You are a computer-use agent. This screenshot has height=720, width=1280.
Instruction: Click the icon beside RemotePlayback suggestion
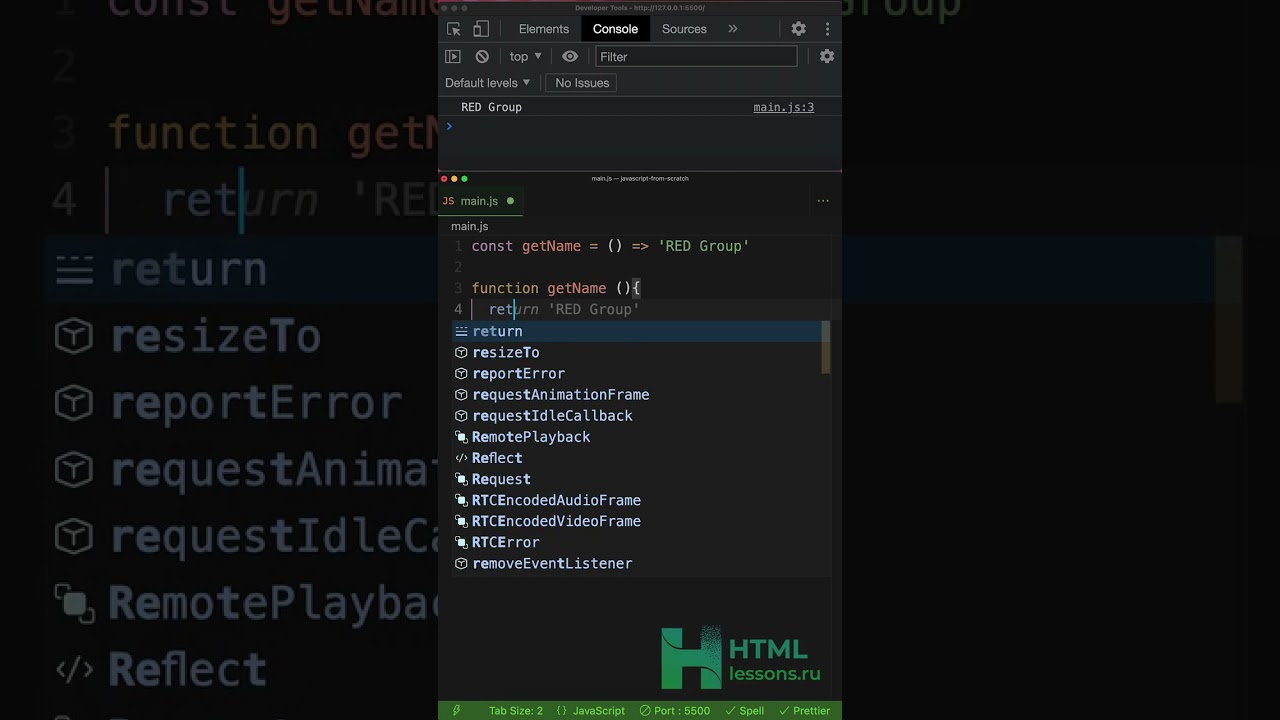click(x=461, y=437)
